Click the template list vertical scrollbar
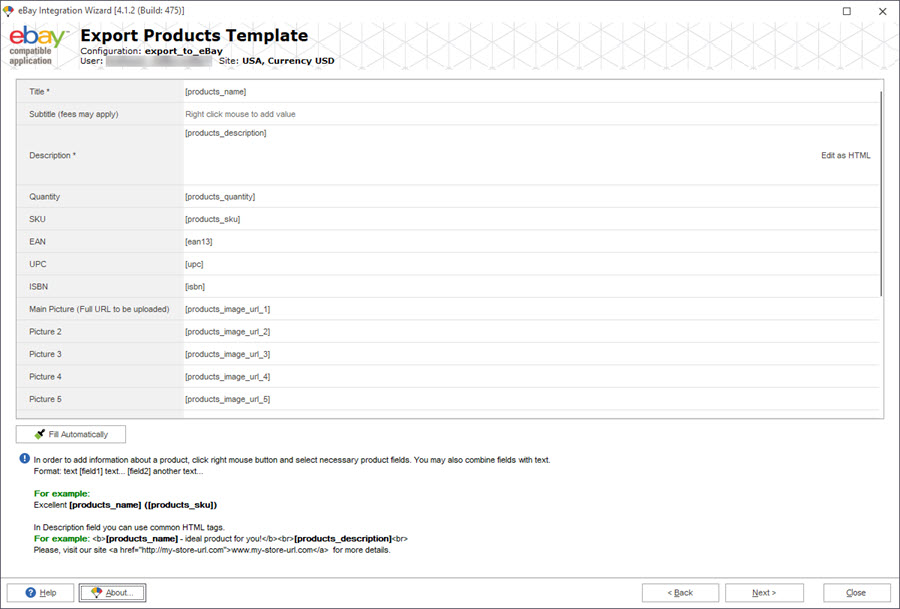 click(881, 193)
